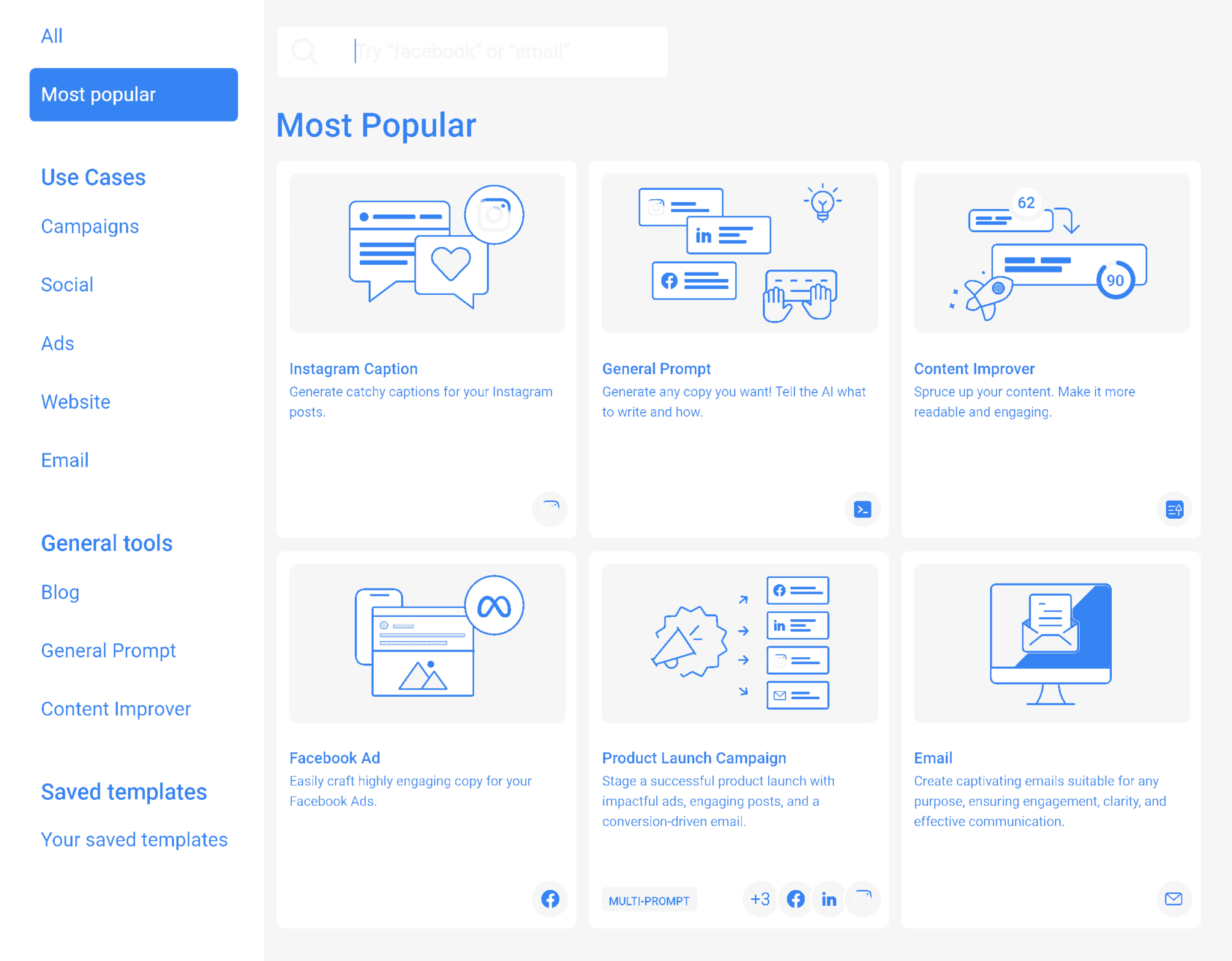Image resolution: width=1232 pixels, height=961 pixels.
Task: Toggle the Content Improver sidebar item
Action: [x=114, y=709]
